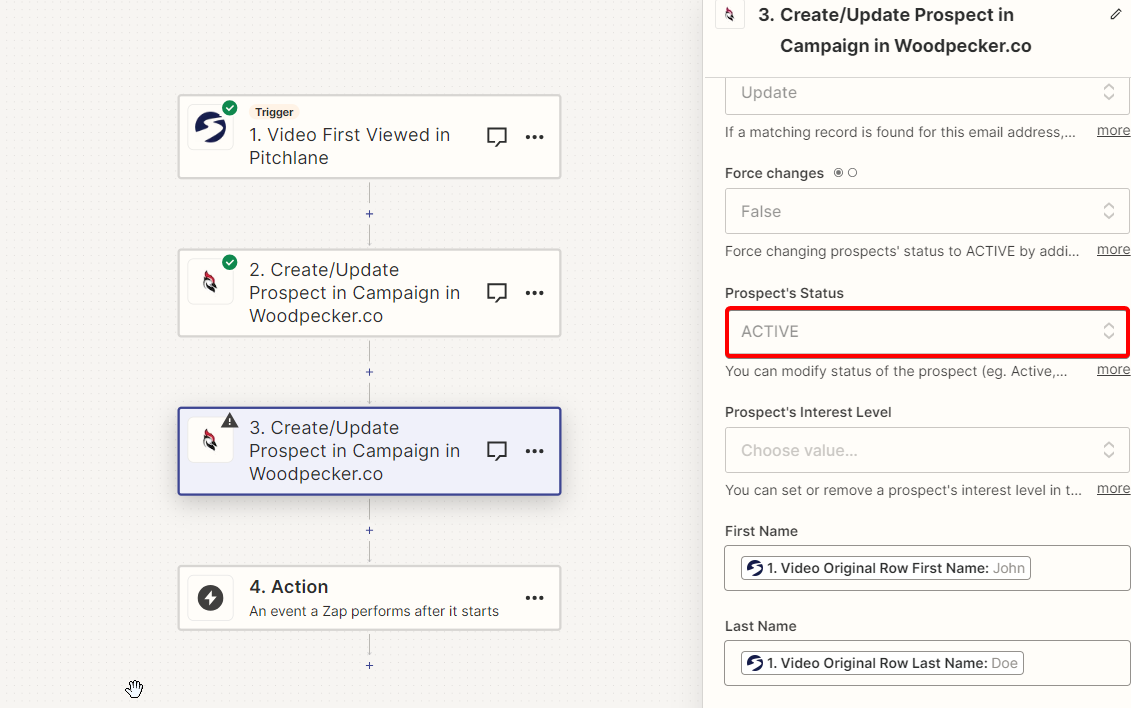1131x708 pixels.
Task: Click the Trigger label badge
Action: click(x=274, y=112)
